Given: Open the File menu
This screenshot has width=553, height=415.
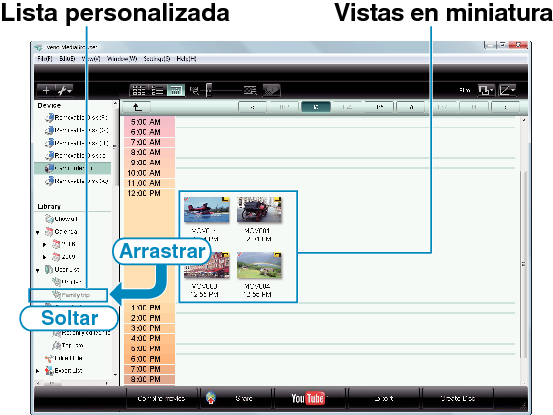Looking at the screenshot, I should 45,59.
